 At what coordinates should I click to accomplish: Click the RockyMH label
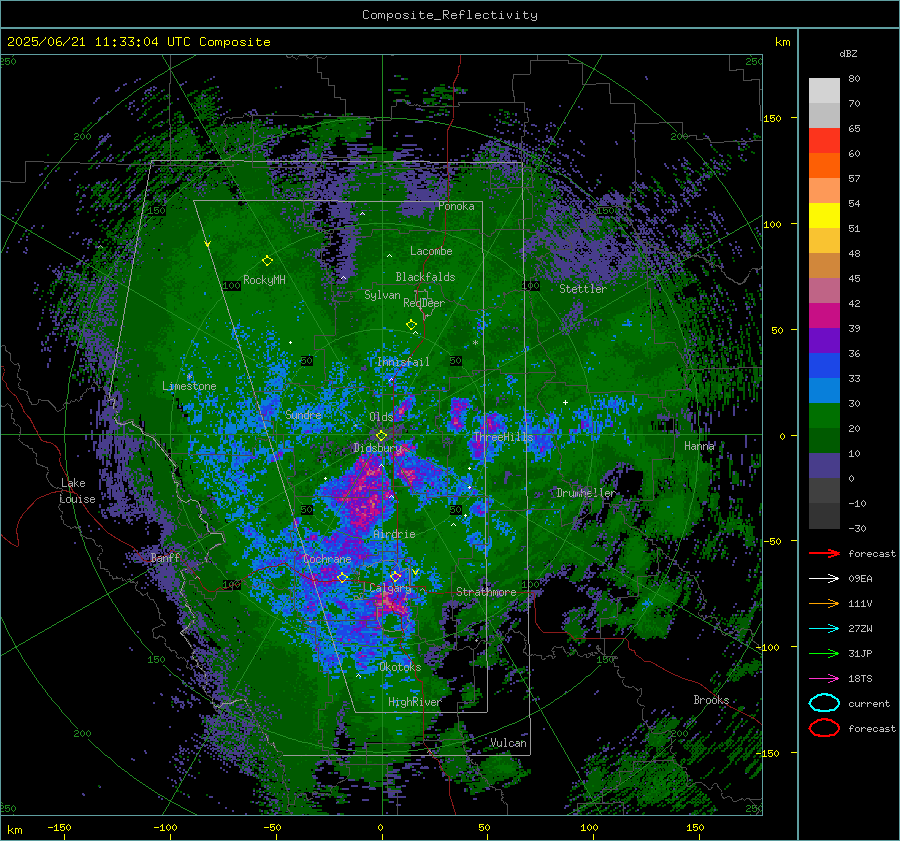tap(264, 280)
